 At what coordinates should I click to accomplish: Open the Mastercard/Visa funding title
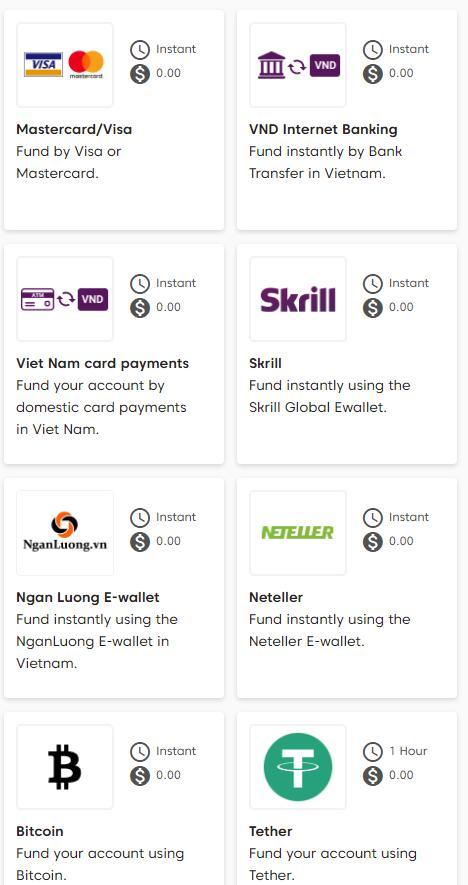[74, 129]
